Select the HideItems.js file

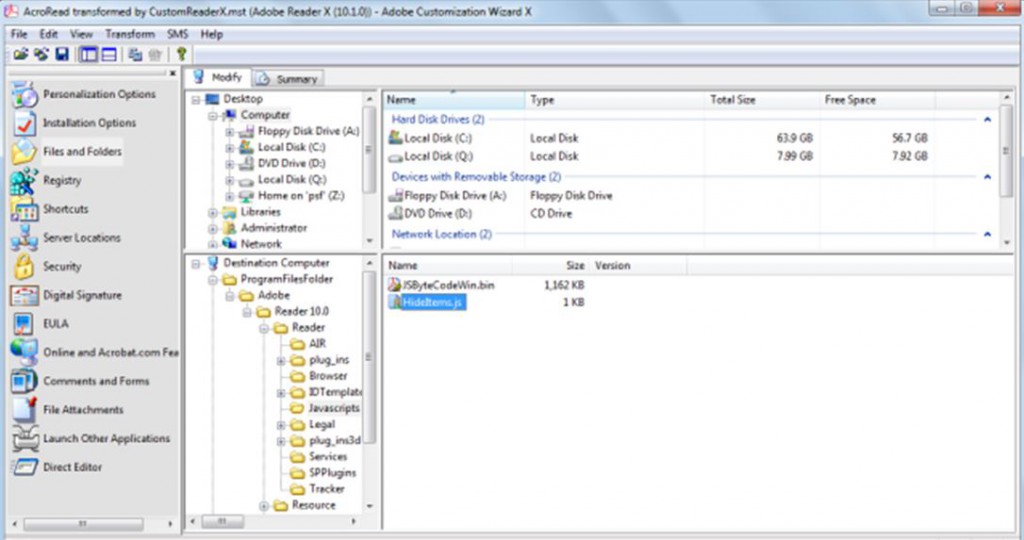coord(432,302)
